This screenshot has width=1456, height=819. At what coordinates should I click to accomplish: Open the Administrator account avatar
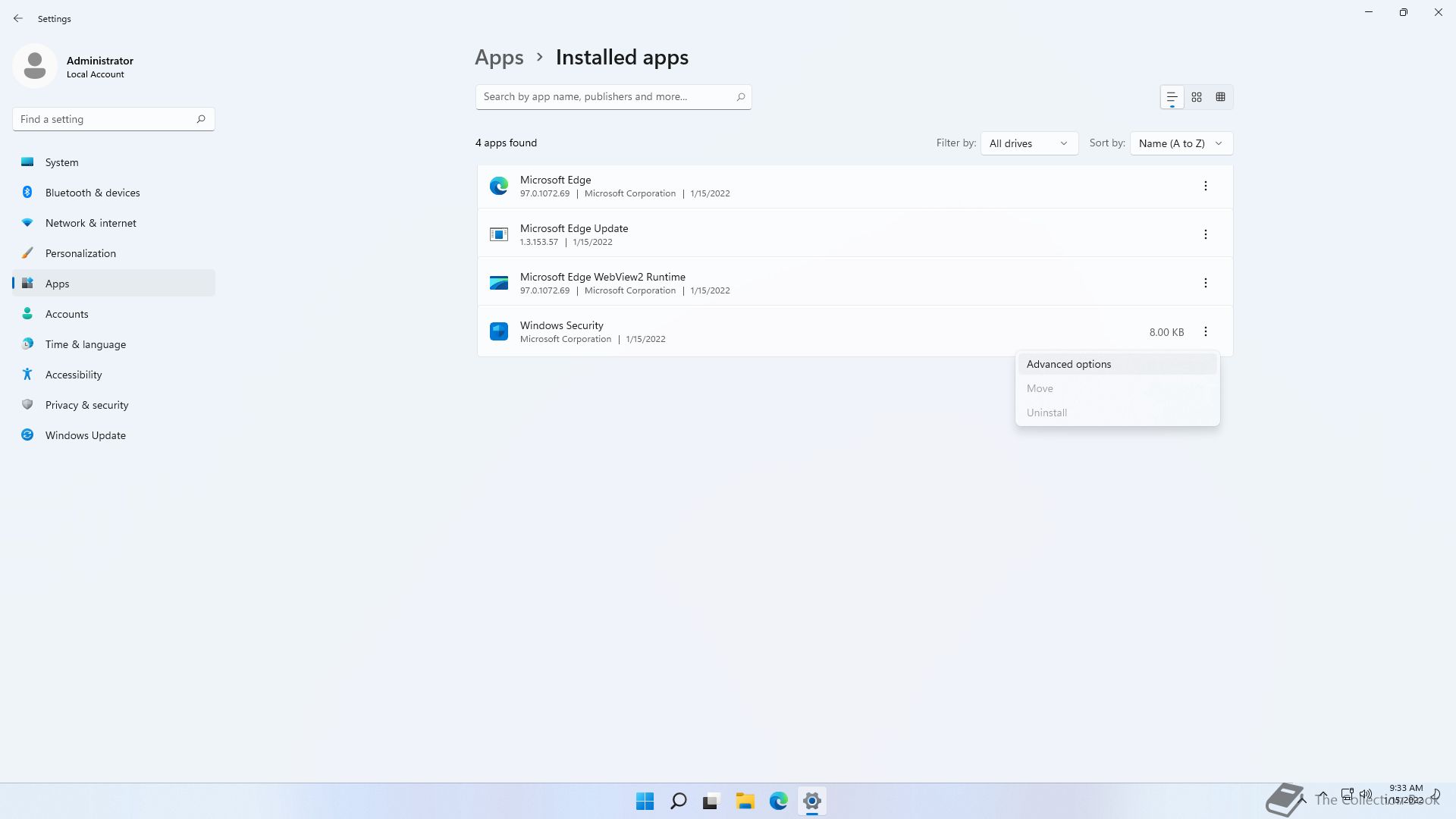(x=35, y=66)
